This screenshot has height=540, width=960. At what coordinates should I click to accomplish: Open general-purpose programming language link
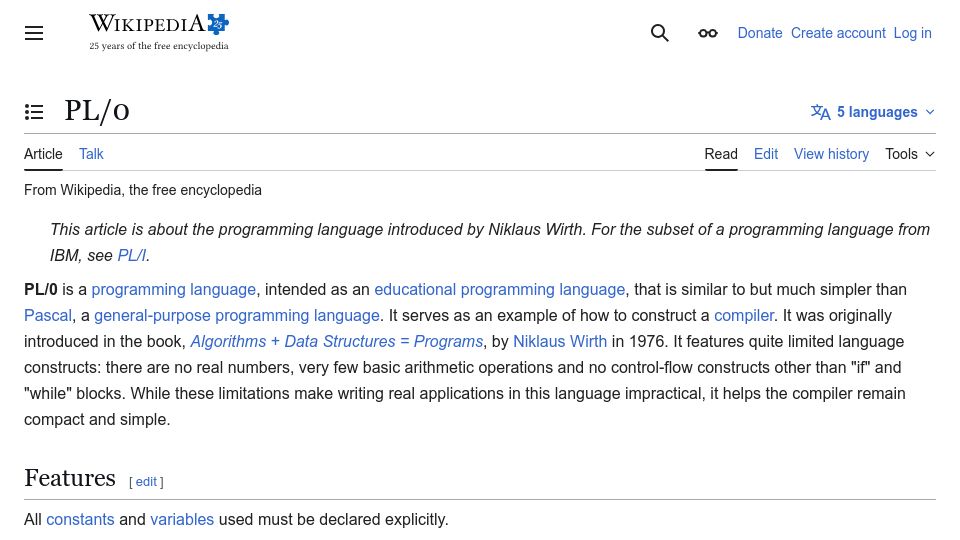tap(237, 315)
